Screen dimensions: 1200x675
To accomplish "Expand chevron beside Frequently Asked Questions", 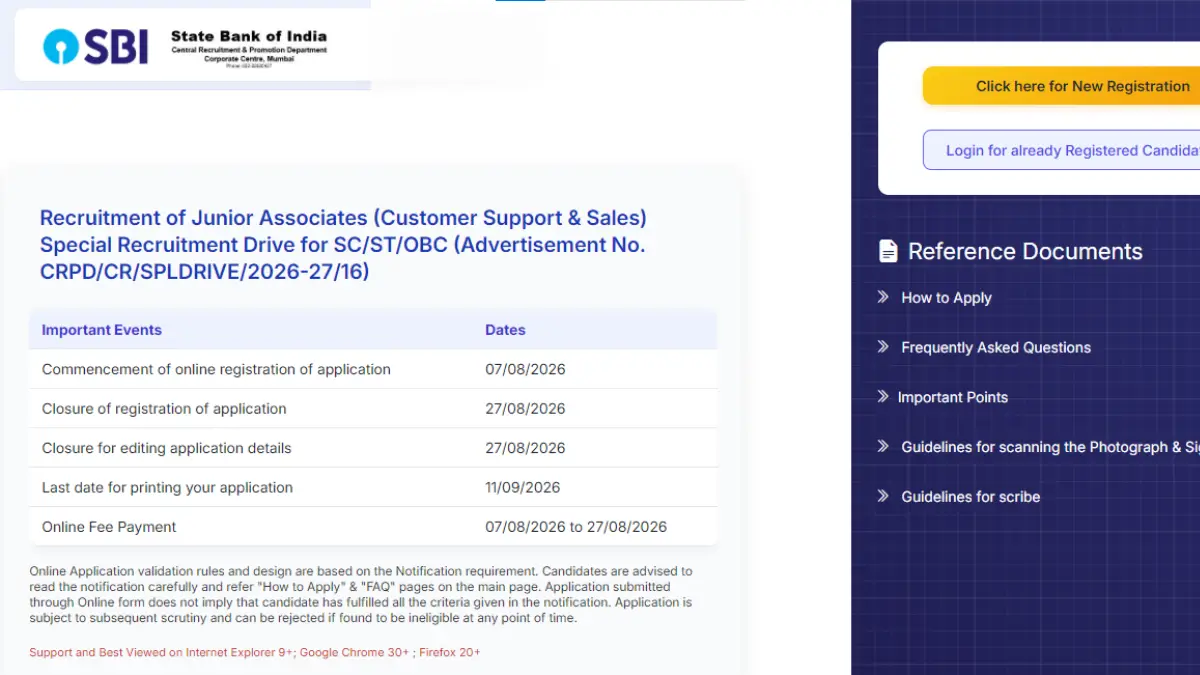I will (883, 347).
